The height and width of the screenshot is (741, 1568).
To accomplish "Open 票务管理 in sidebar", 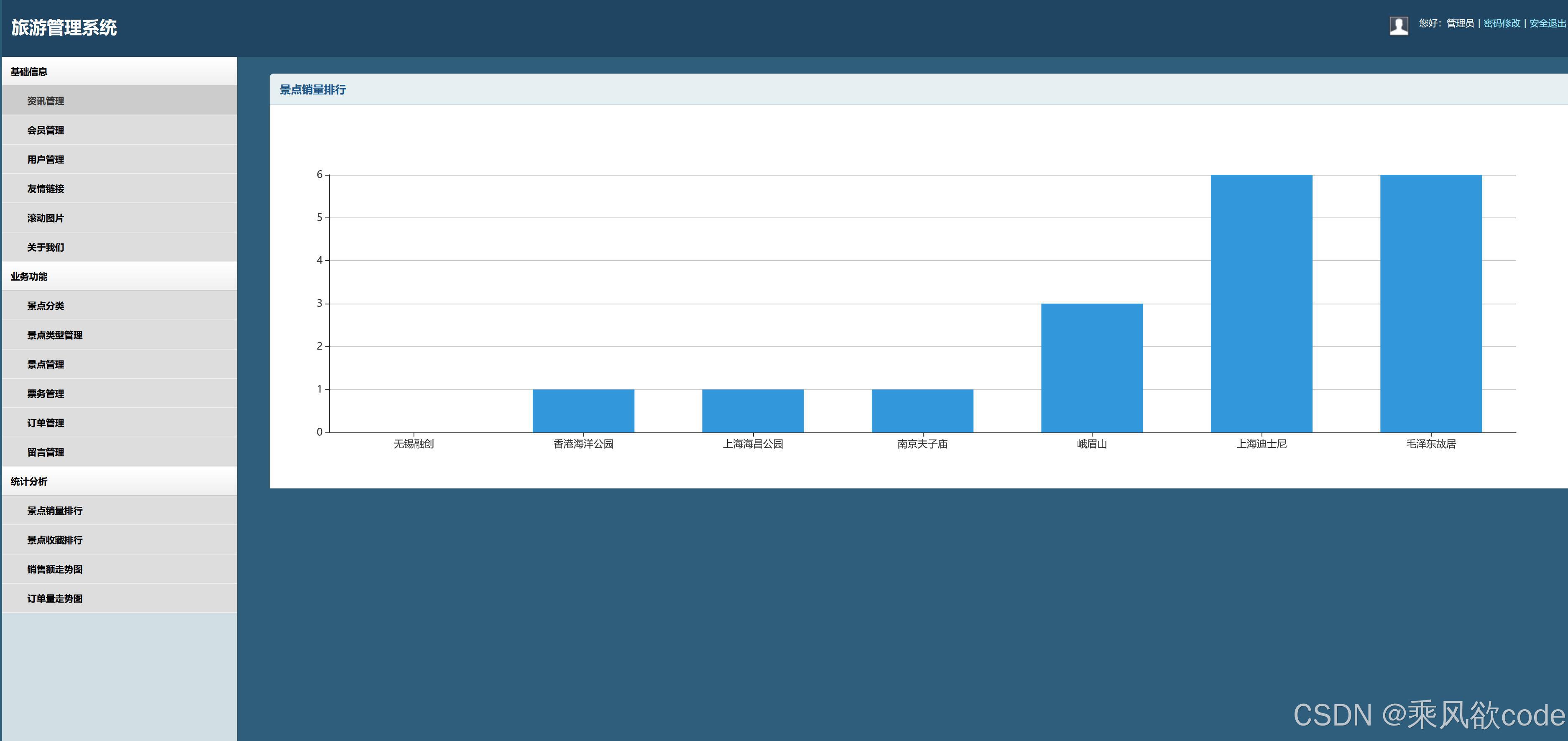I will click(x=46, y=393).
